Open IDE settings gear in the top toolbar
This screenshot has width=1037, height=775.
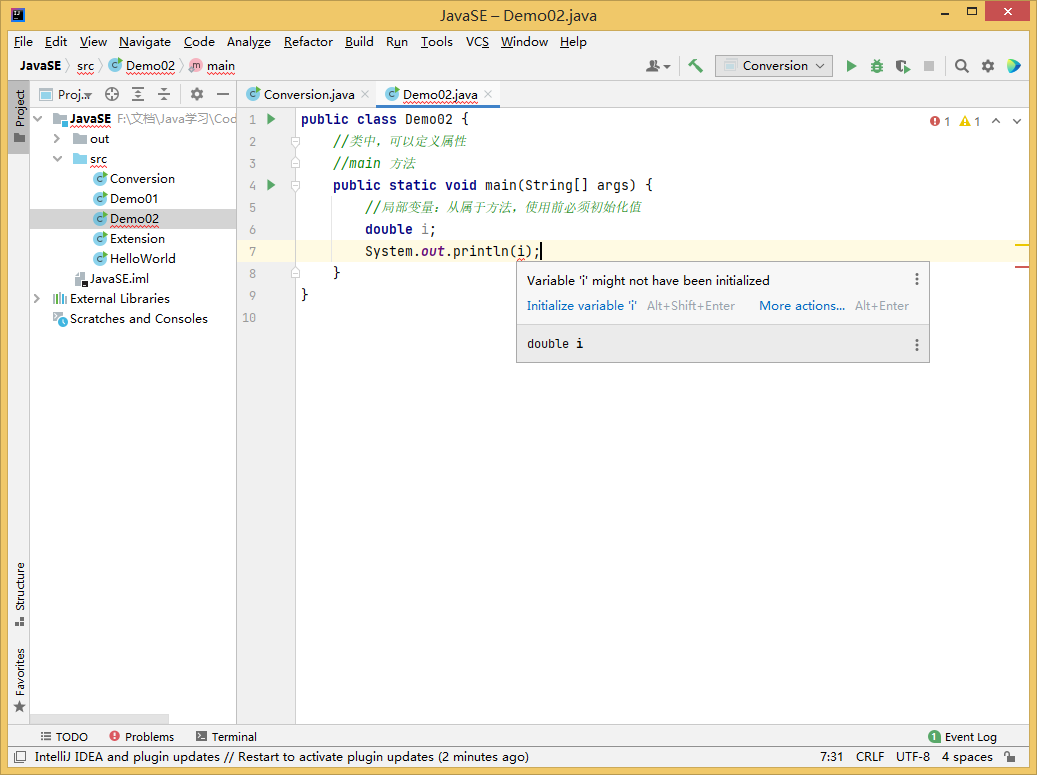(988, 66)
